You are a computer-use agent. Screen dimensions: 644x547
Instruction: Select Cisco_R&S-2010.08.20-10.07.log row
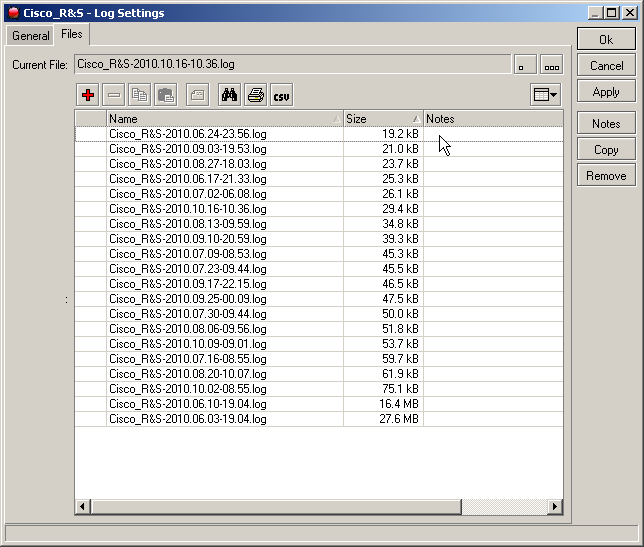click(x=319, y=374)
